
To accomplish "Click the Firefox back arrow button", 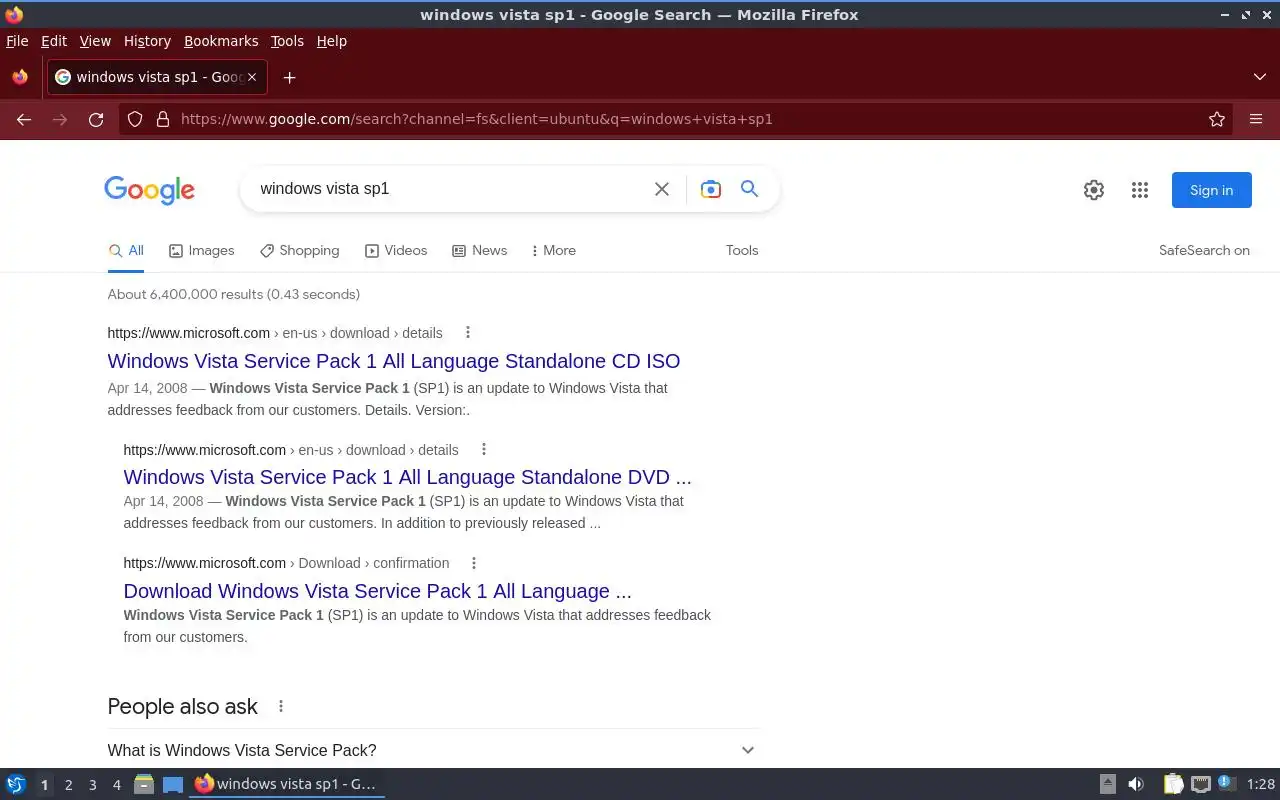I will [24, 119].
